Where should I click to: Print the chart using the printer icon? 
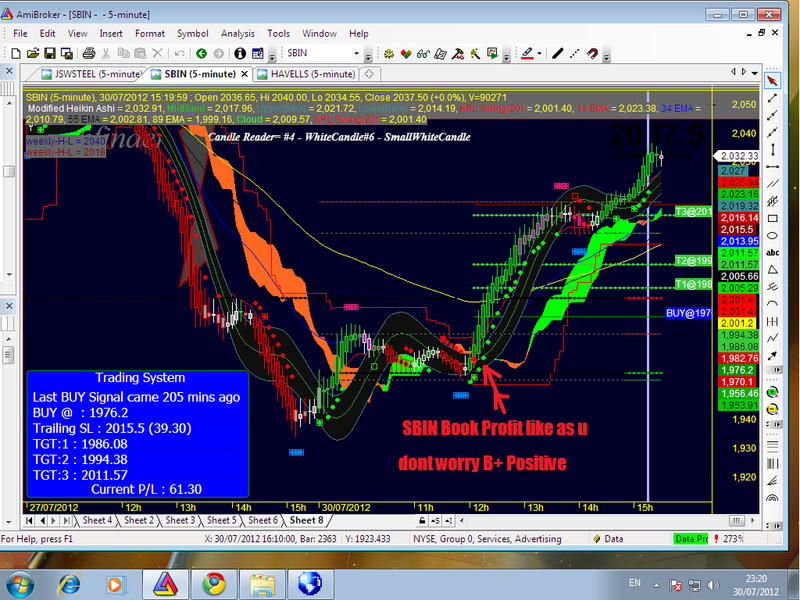coord(89,53)
